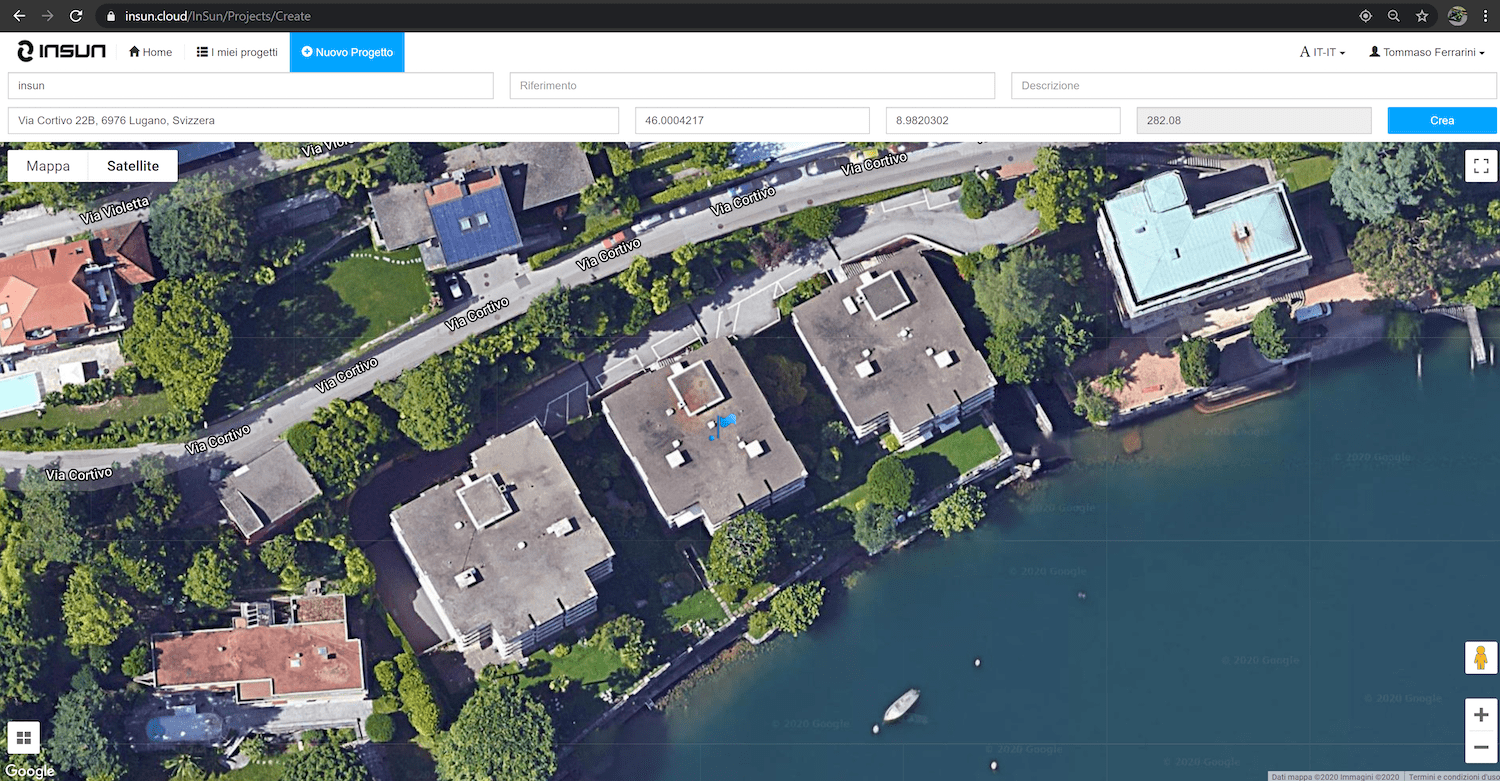Image resolution: width=1500 pixels, height=781 pixels.
Task: Zoom out of the map
Action: 1481,747
